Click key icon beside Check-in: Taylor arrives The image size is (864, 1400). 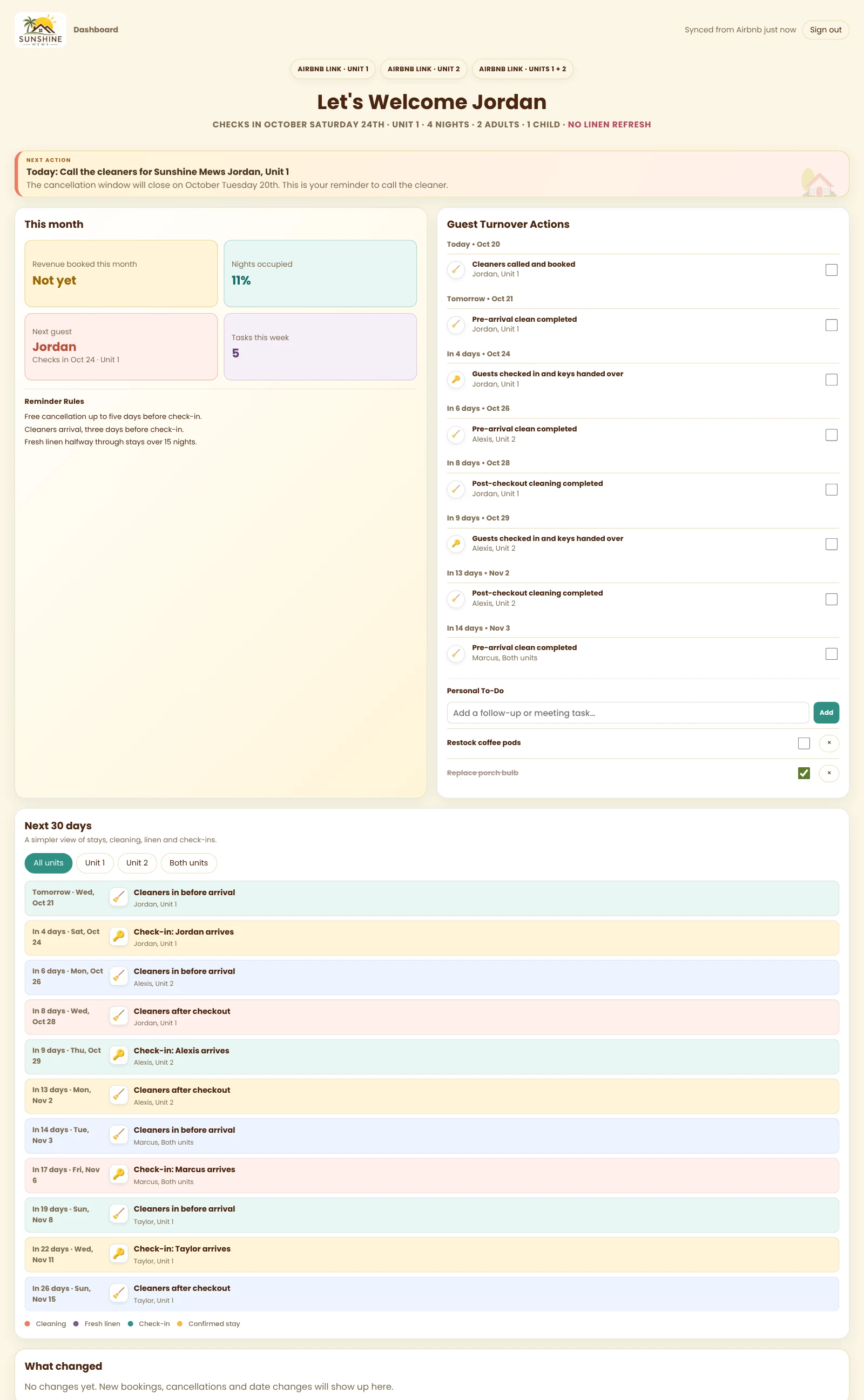point(119,1253)
